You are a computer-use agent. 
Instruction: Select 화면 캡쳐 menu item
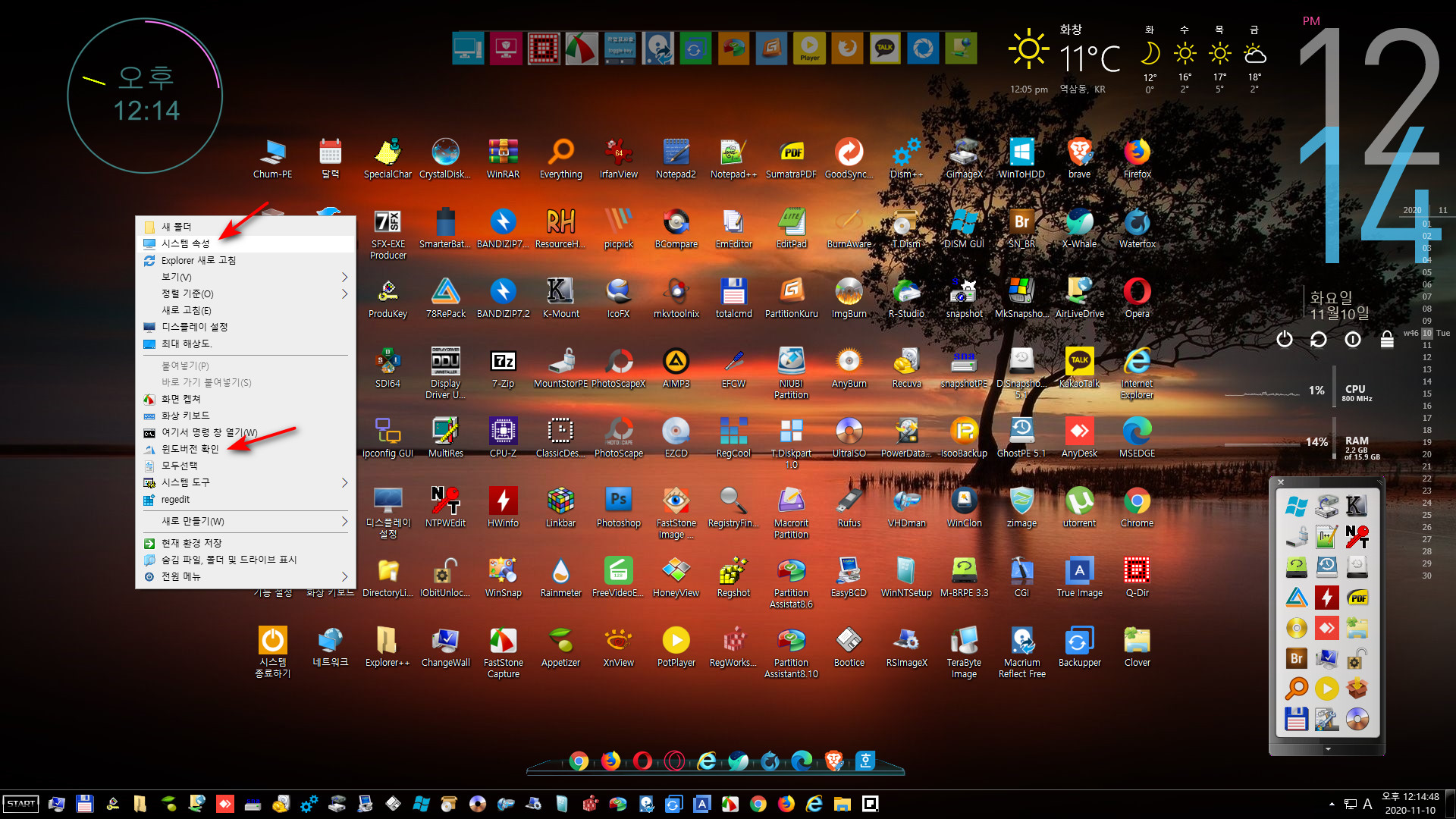245,399
